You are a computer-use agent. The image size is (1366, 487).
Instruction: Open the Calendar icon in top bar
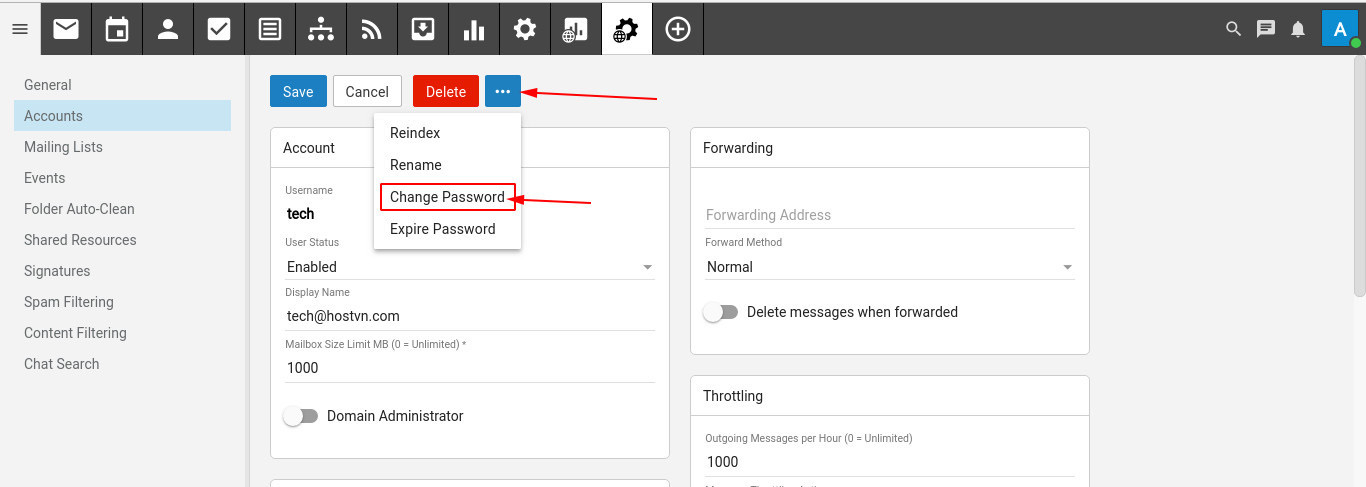[x=117, y=29]
